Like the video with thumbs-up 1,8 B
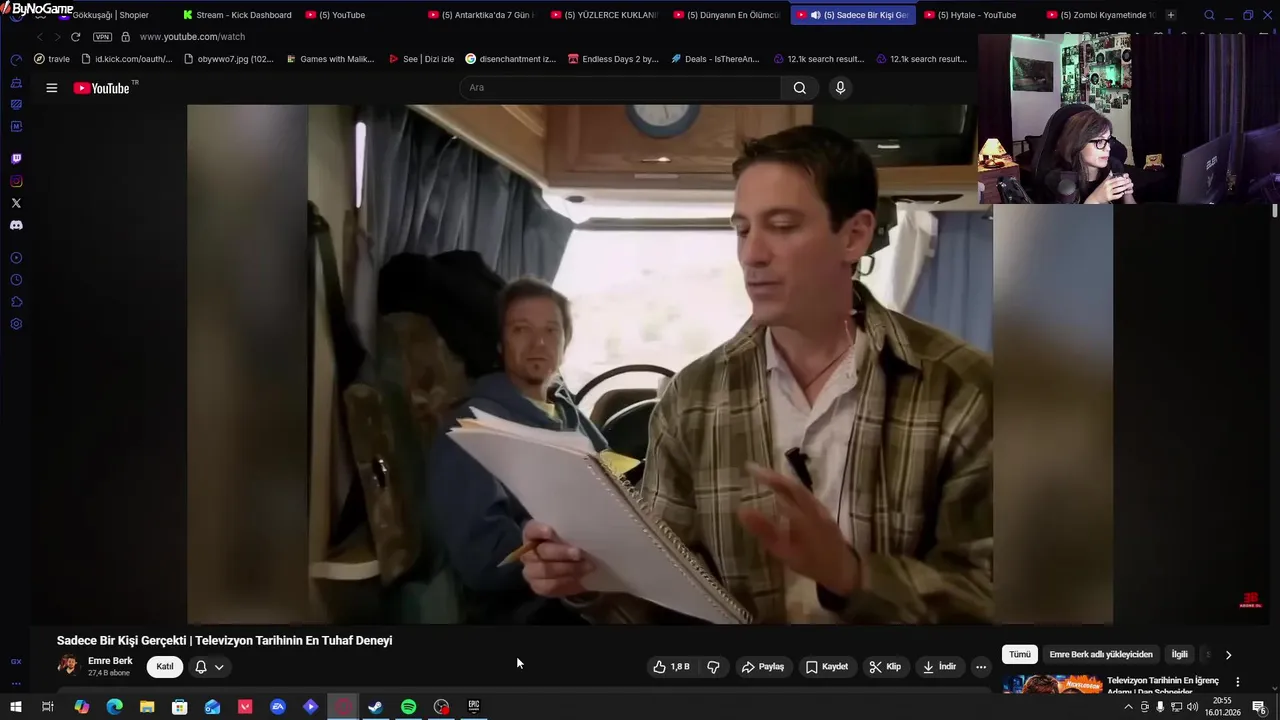The image size is (1280, 720). (671, 667)
